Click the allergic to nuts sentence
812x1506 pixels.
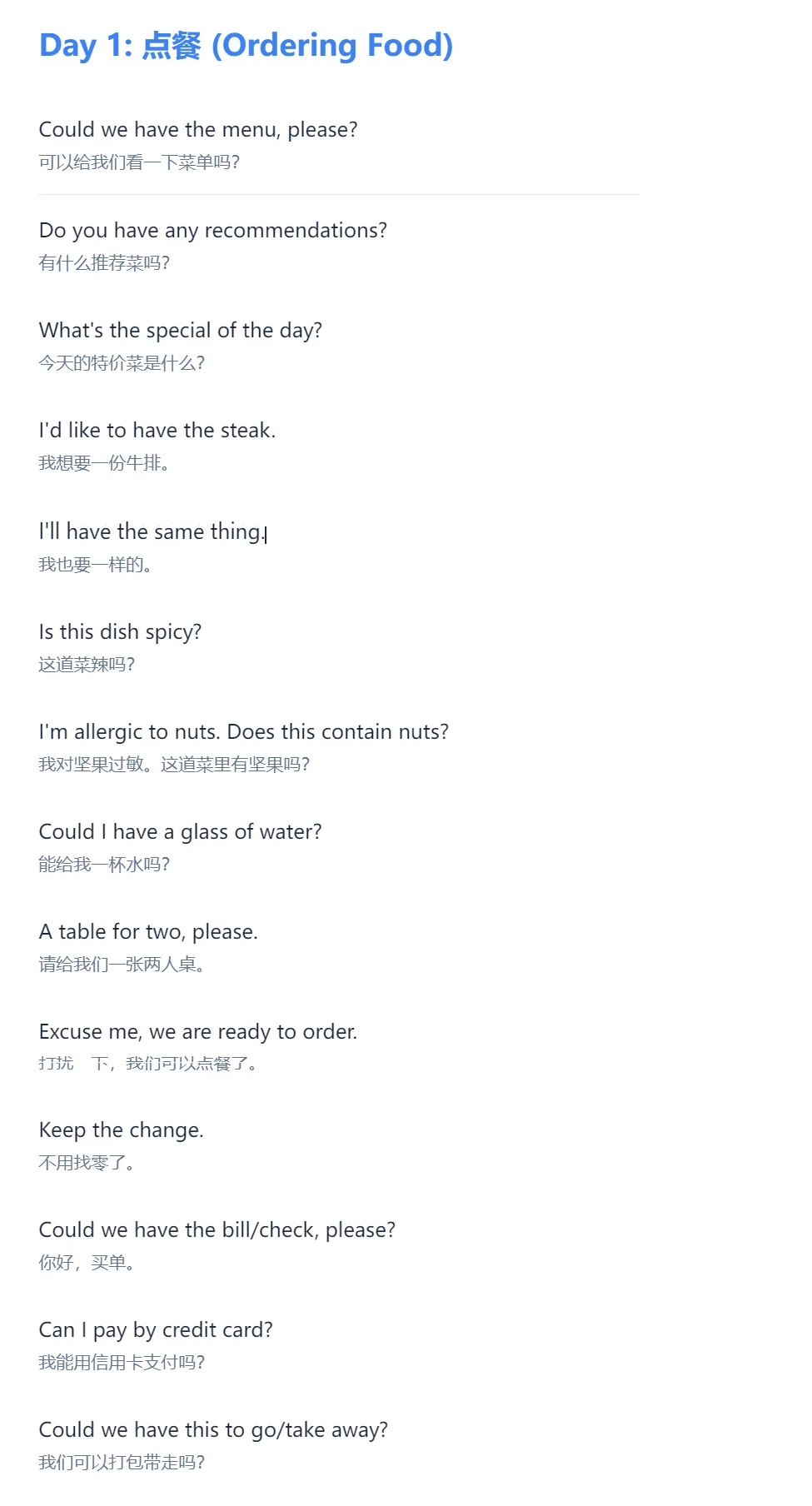click(x=244, y=732)
